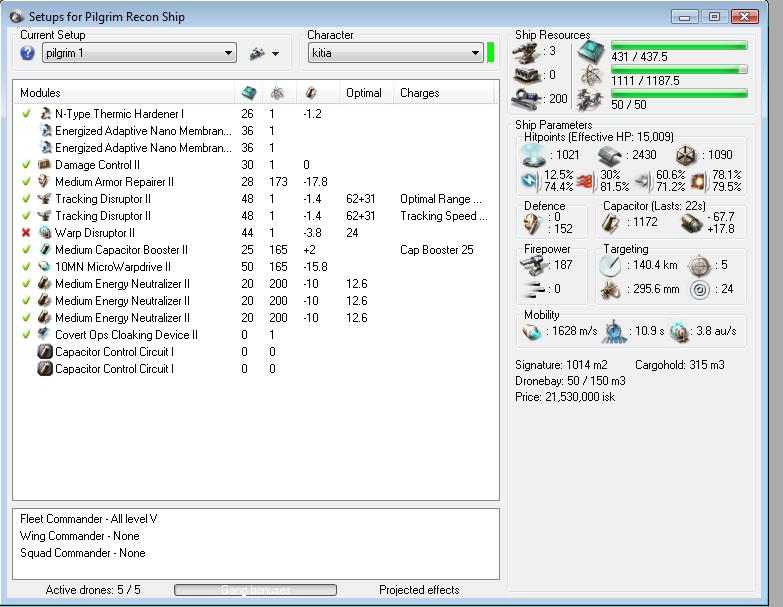Viewport: 783px width, 607px height.
Task: Click the drone bandwidth bar 50 / 50
Action: (x=679, y=93)
